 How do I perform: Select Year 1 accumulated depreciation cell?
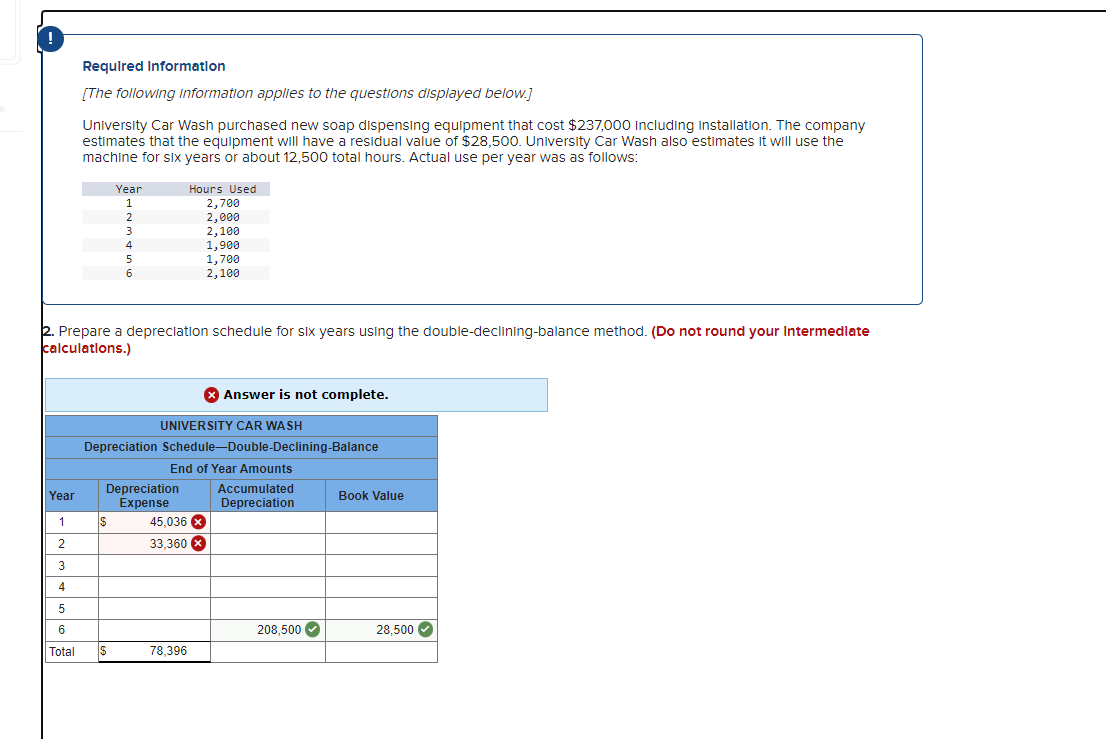(268, 523)
